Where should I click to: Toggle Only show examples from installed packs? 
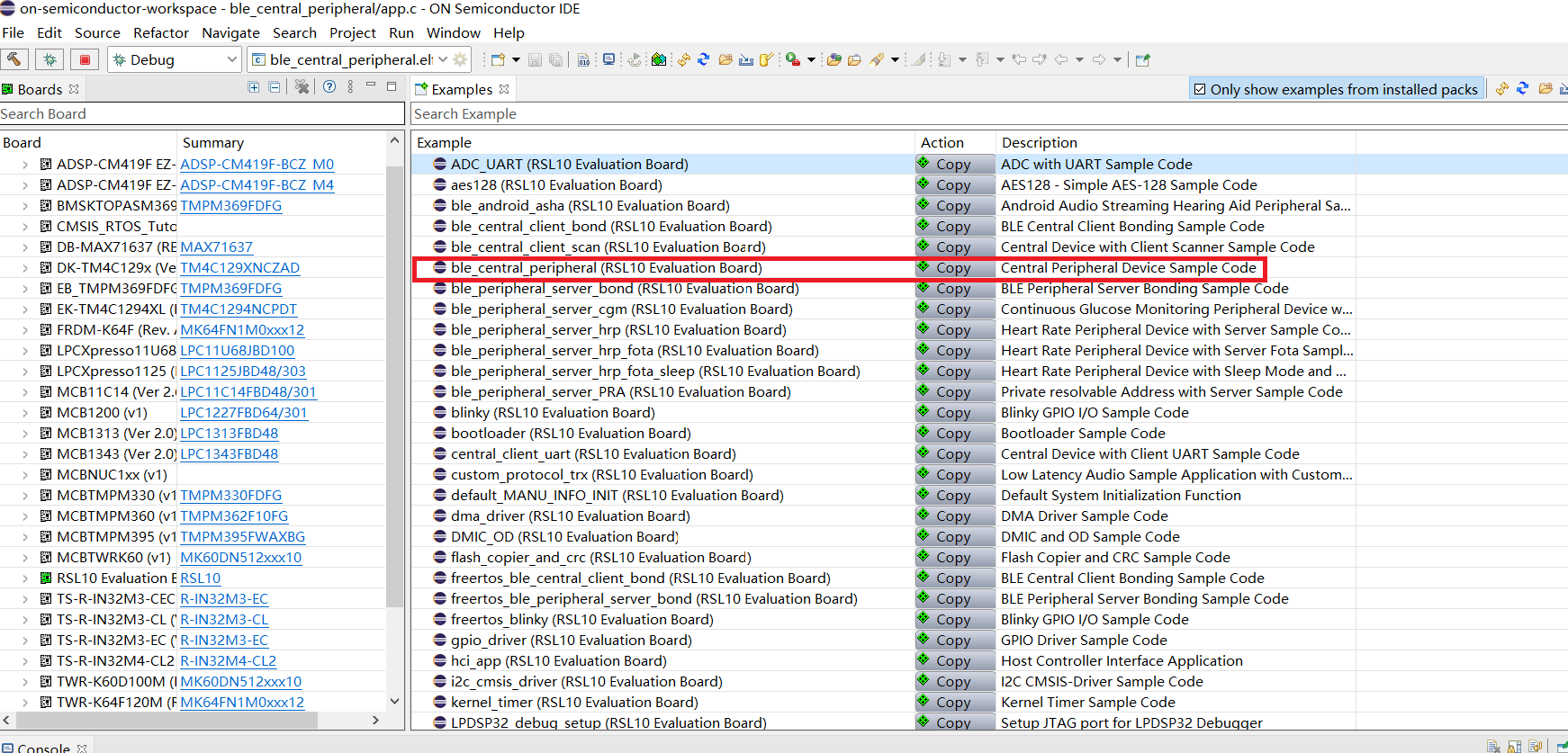point(1336,89)
